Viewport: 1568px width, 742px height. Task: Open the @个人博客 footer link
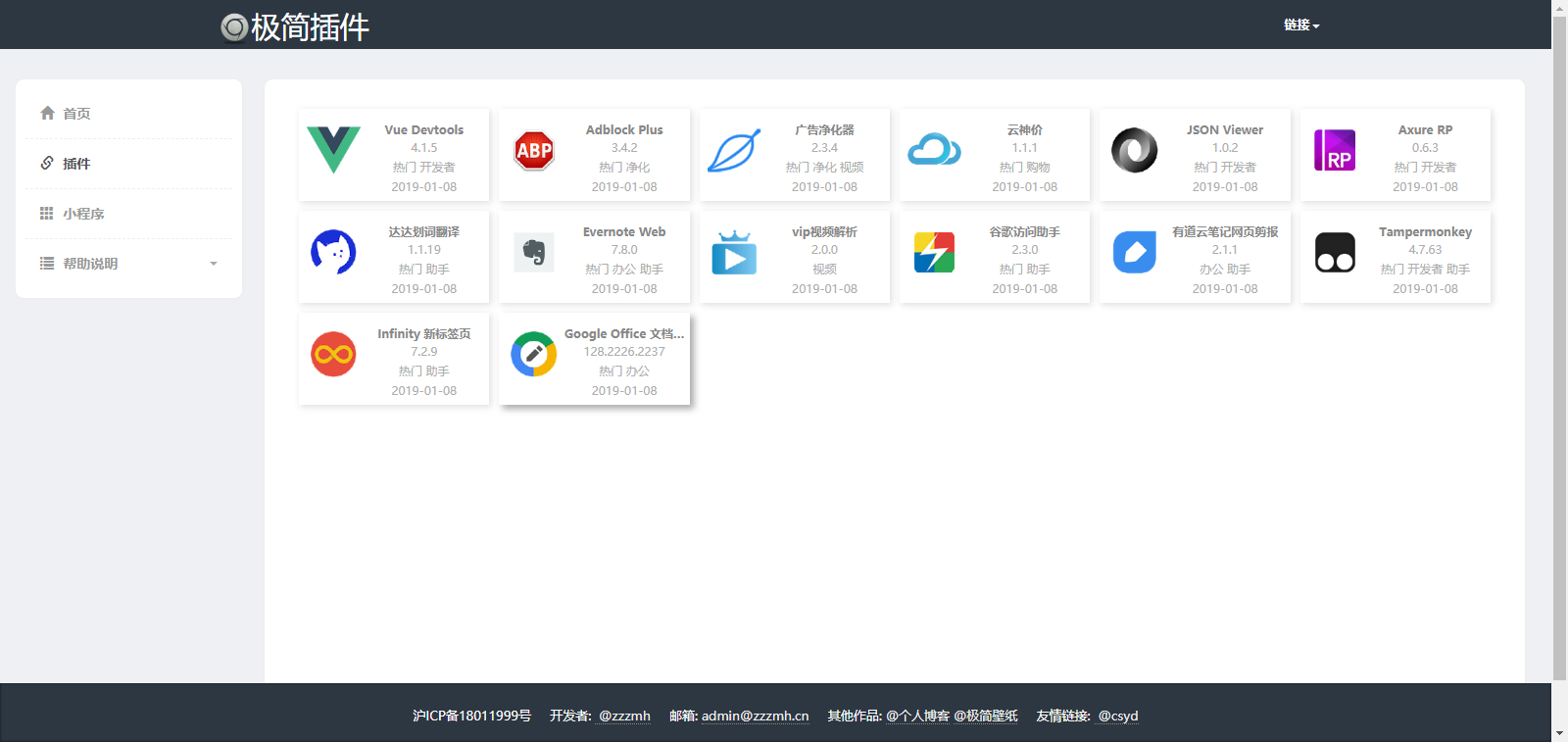pos(917,716)
